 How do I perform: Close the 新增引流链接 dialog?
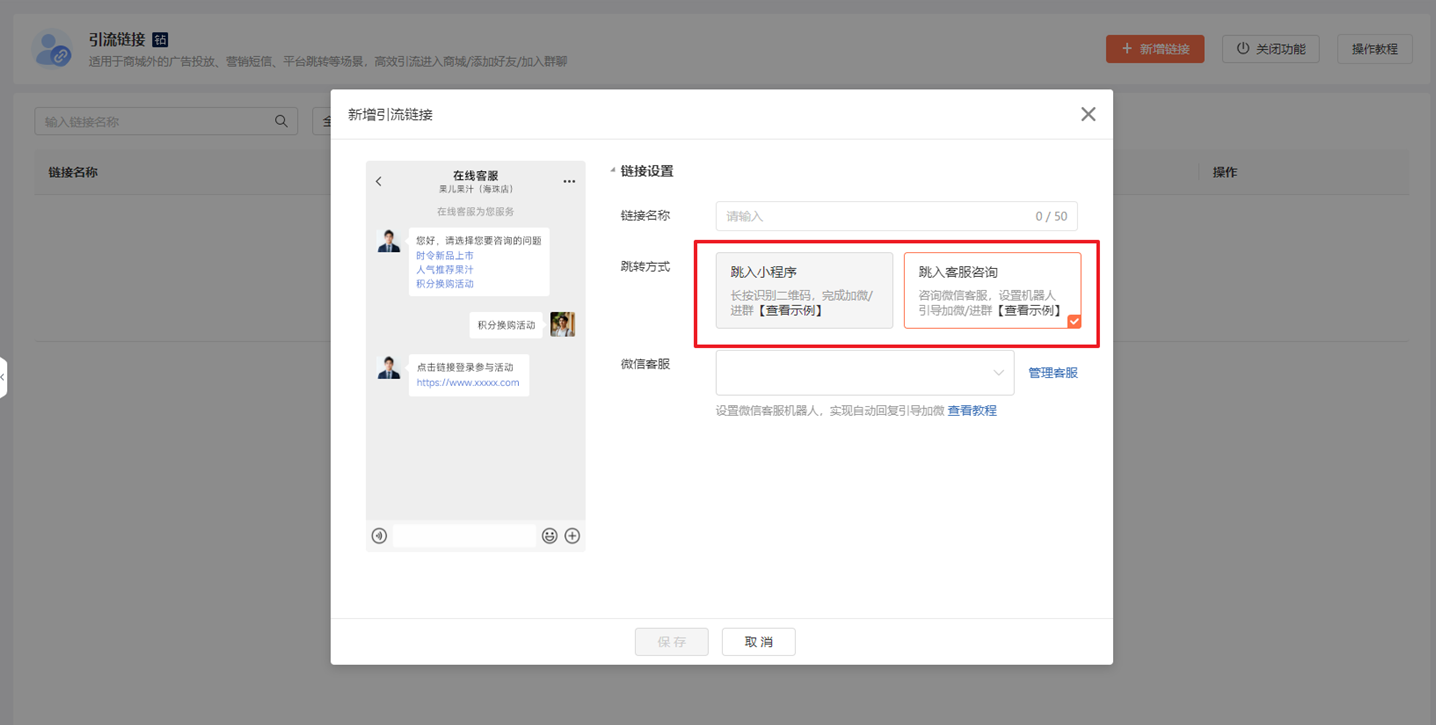point(1088,115)
